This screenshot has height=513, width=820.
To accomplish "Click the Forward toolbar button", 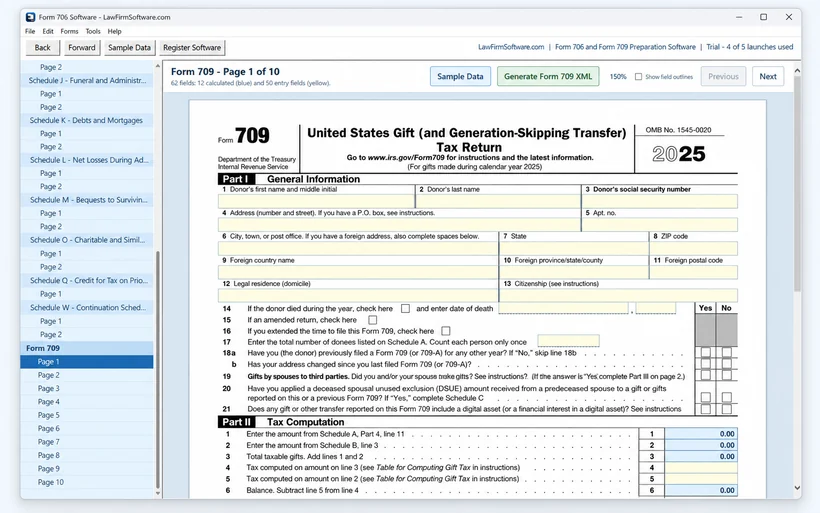I will click(82, 48).
